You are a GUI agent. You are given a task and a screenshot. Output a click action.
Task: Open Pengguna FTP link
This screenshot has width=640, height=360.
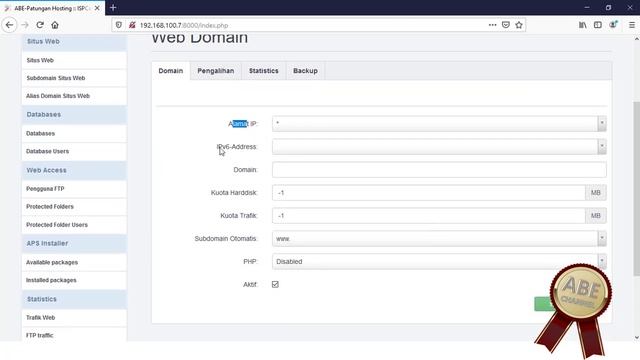click(74, 189)
